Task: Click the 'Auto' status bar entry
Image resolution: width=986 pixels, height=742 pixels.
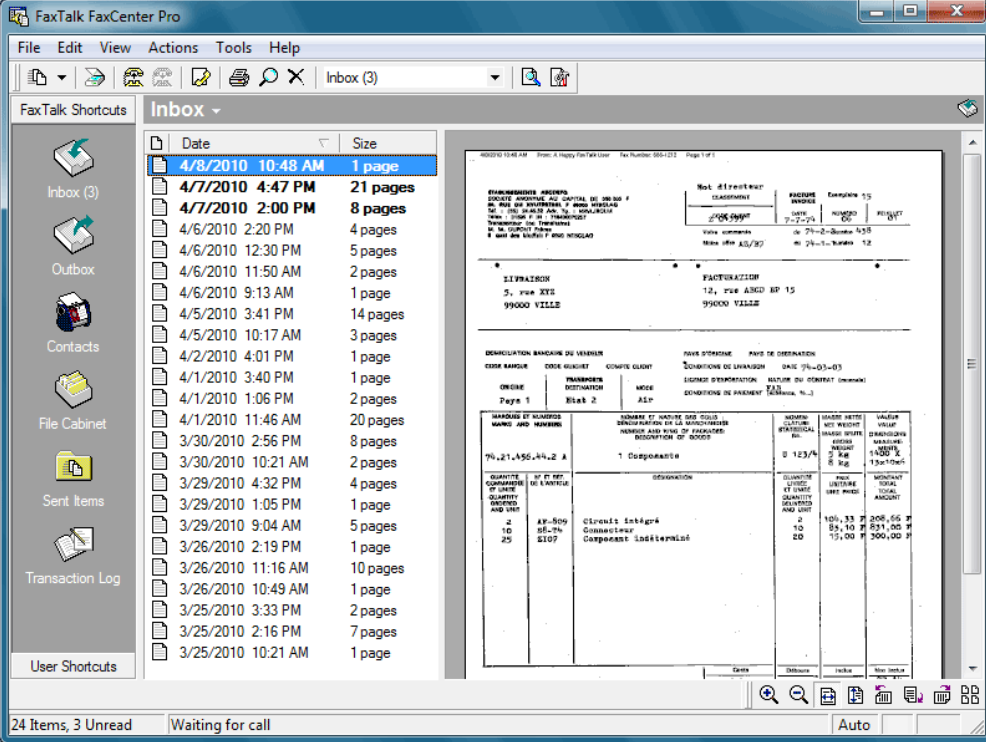Action: (x=853, y=725)
